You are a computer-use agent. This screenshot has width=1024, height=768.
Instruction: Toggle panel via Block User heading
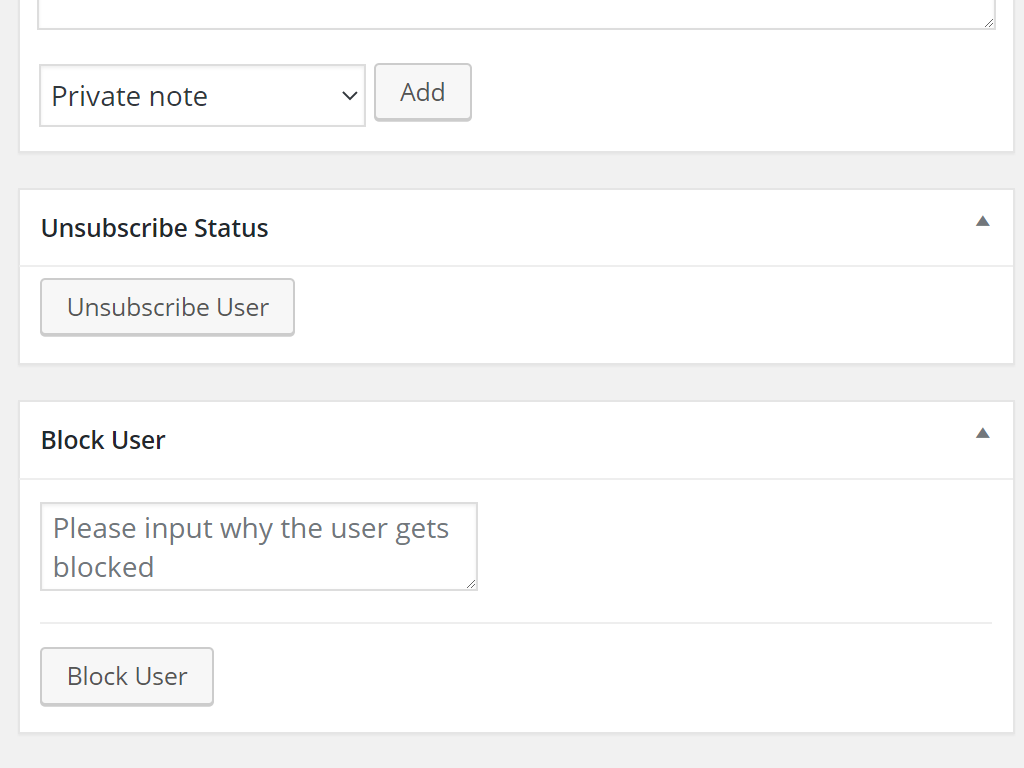tap(103, 441)
